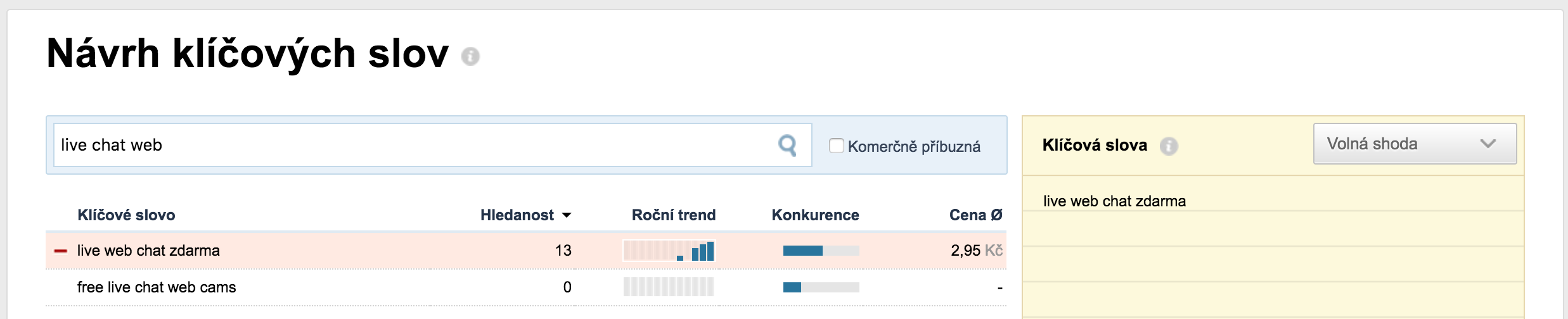
Task: Click yearly trend chart for live web chat zdarma
Action: [669, 251]
